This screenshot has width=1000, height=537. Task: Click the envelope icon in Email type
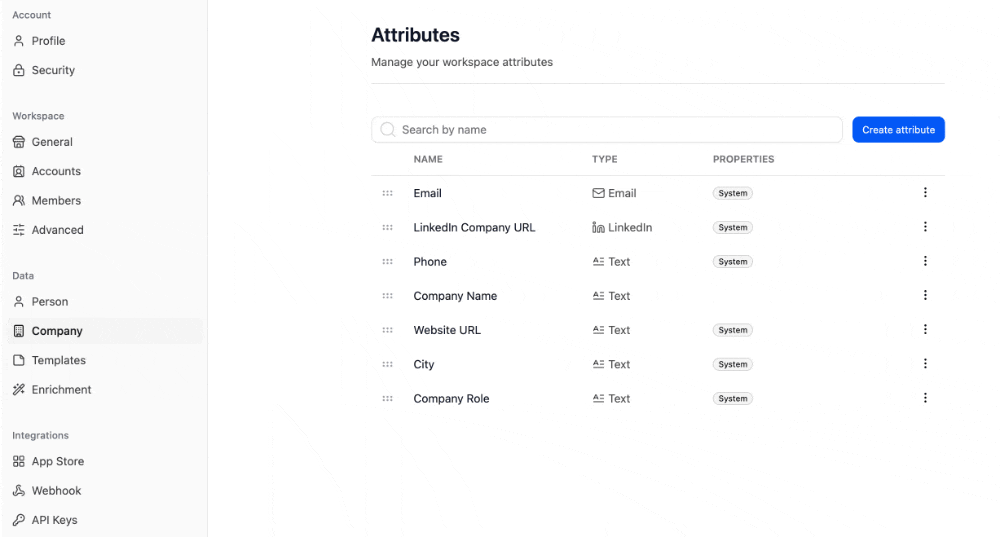(598, 193)
